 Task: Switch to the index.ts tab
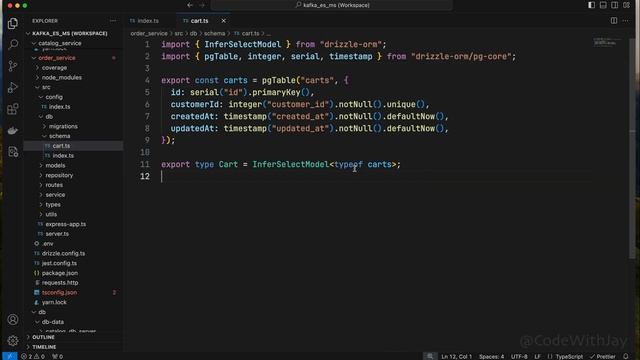(148, 21)
